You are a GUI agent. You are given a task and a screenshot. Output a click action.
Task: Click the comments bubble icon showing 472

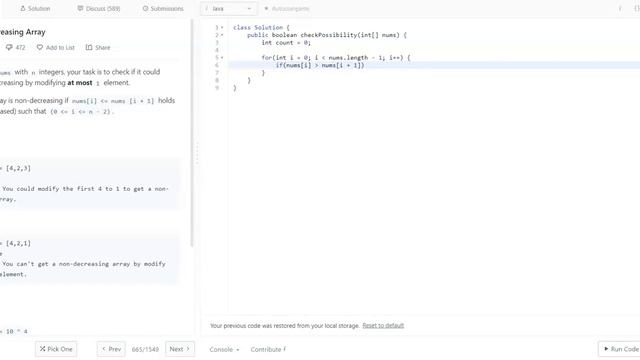click(x=9, y=47)
